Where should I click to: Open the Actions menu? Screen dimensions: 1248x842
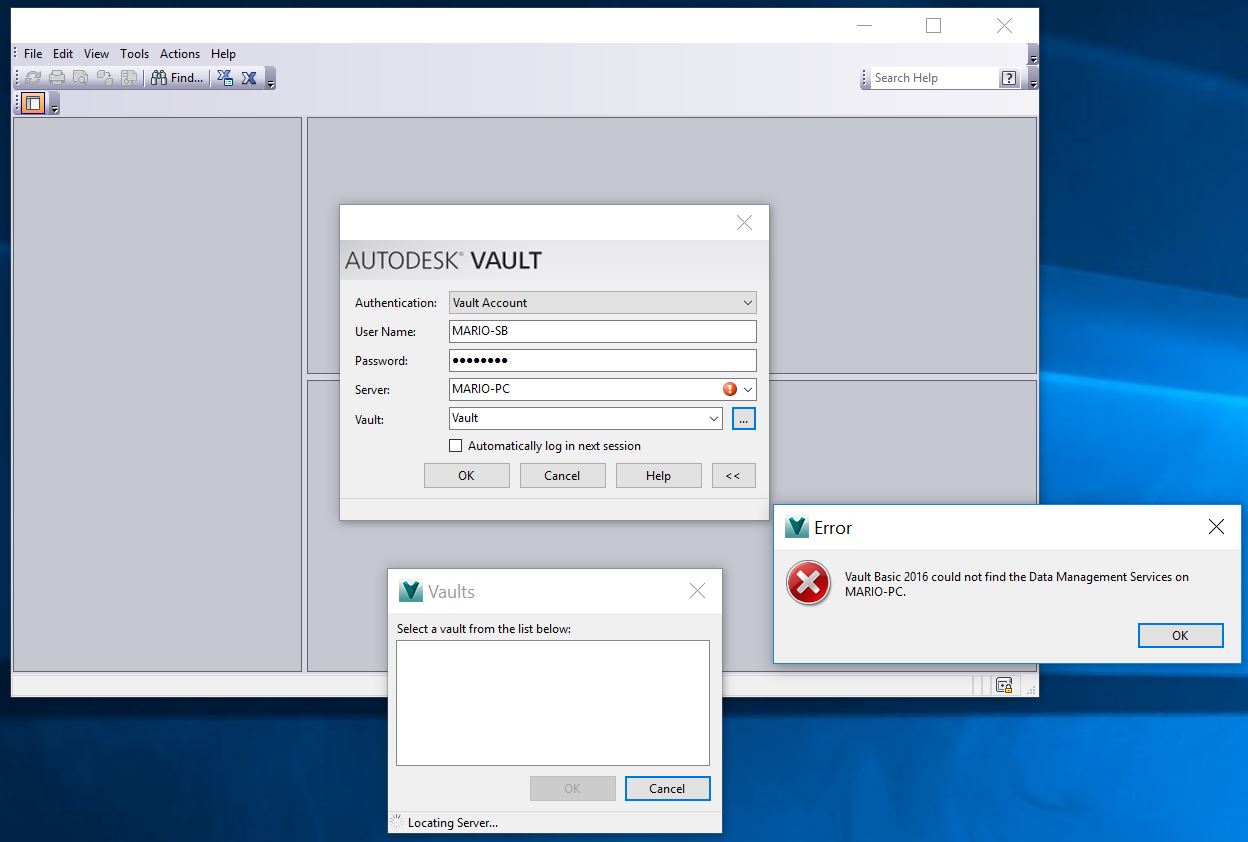click(179, 54)
